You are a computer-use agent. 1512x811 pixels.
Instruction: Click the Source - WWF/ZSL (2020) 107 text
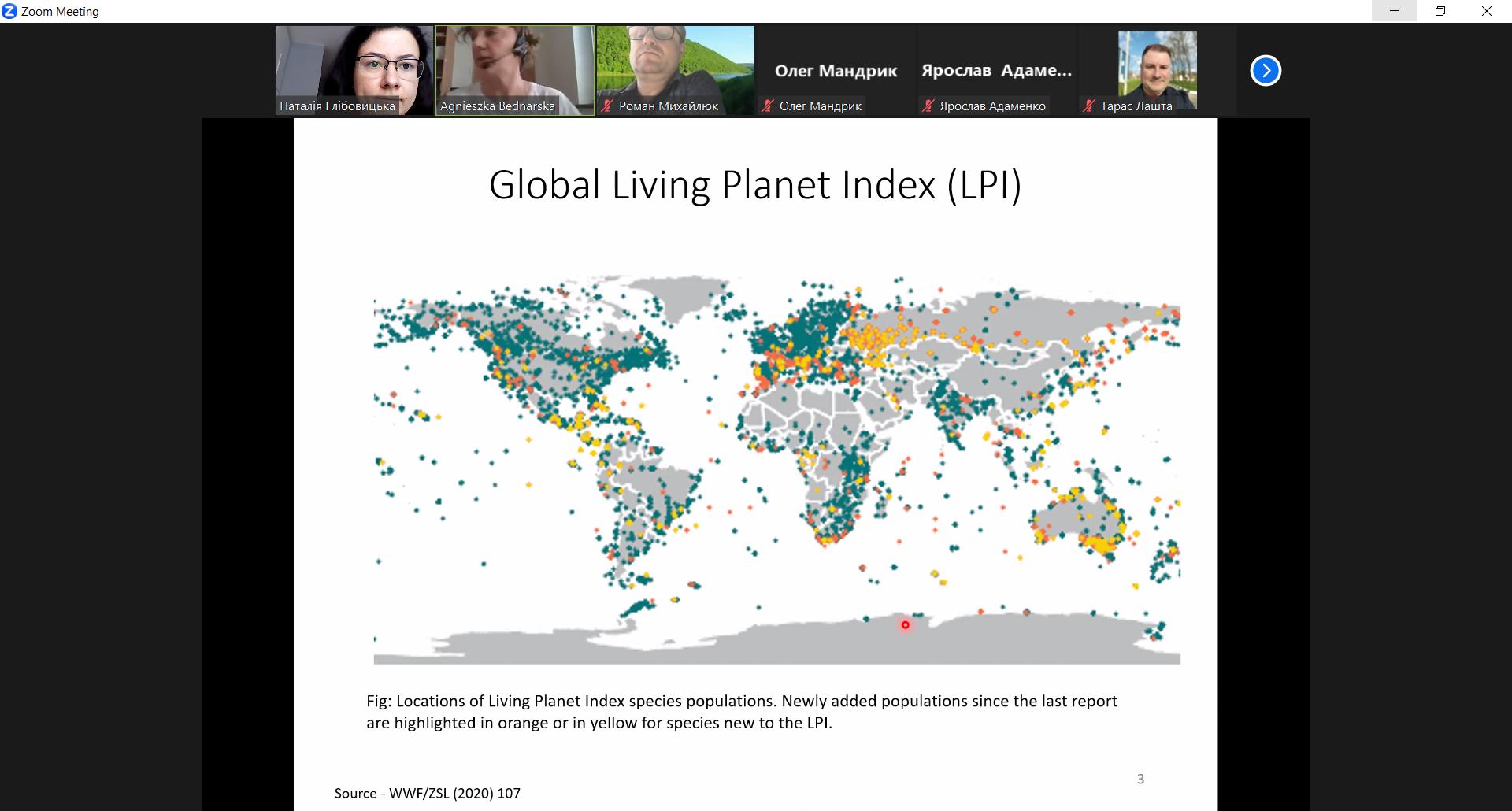428,793
